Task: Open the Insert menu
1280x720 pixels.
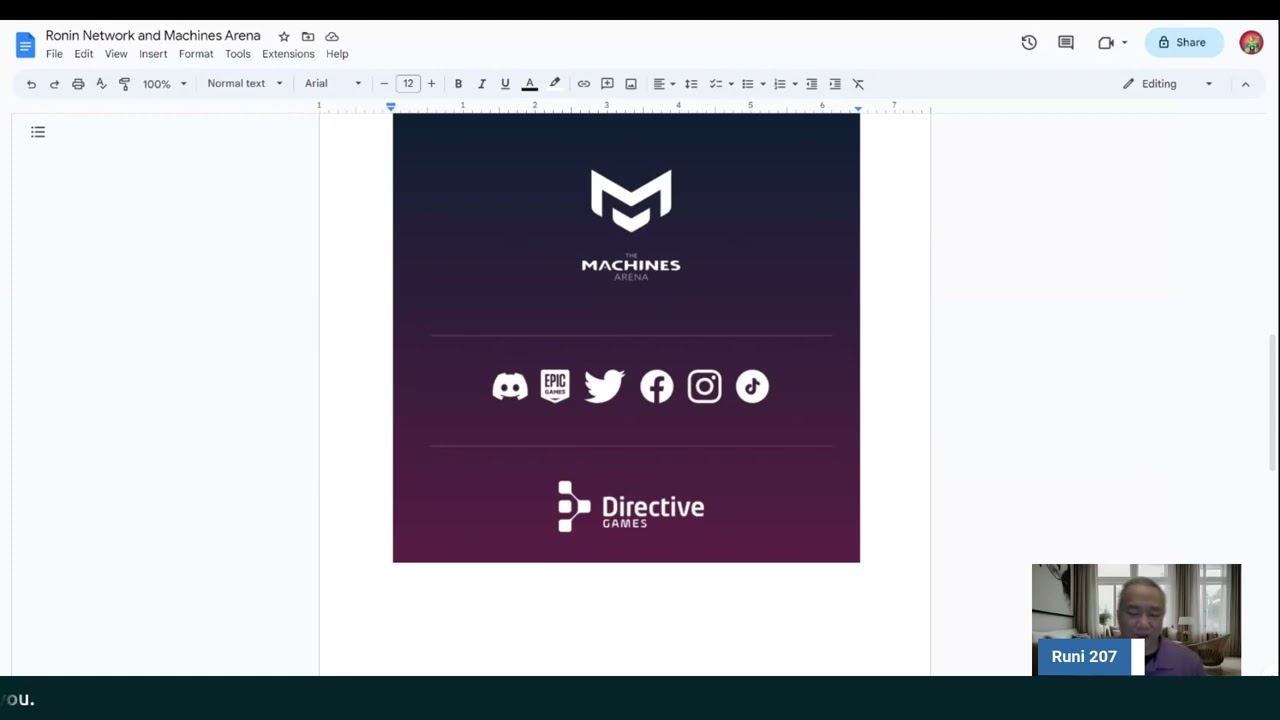Action: click(153, 54)
